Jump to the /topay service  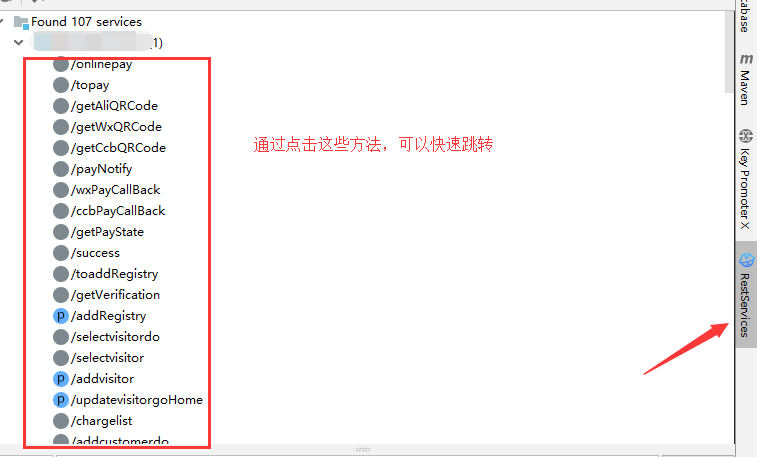pyautogui.click(x=90, y=85)
